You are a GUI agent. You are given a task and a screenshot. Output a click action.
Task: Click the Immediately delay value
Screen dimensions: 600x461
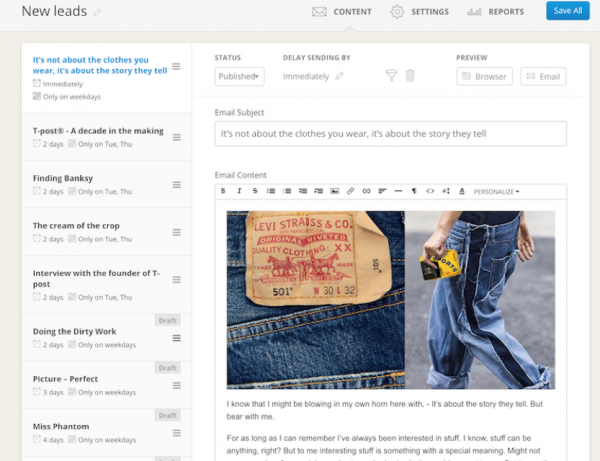click(306, 77)
